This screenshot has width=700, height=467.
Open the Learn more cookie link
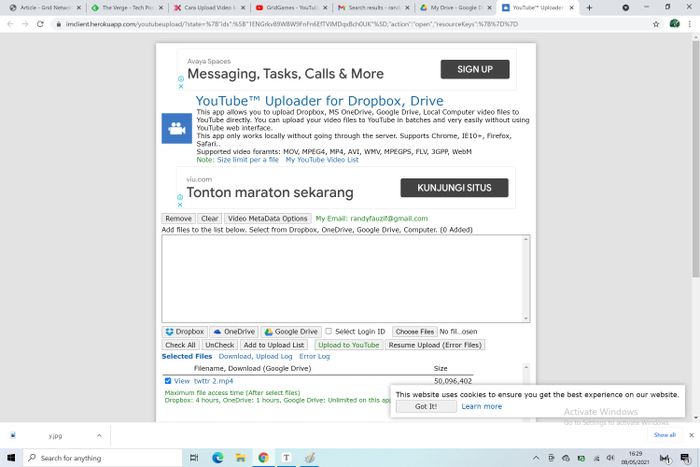click(x=482, y=406)
